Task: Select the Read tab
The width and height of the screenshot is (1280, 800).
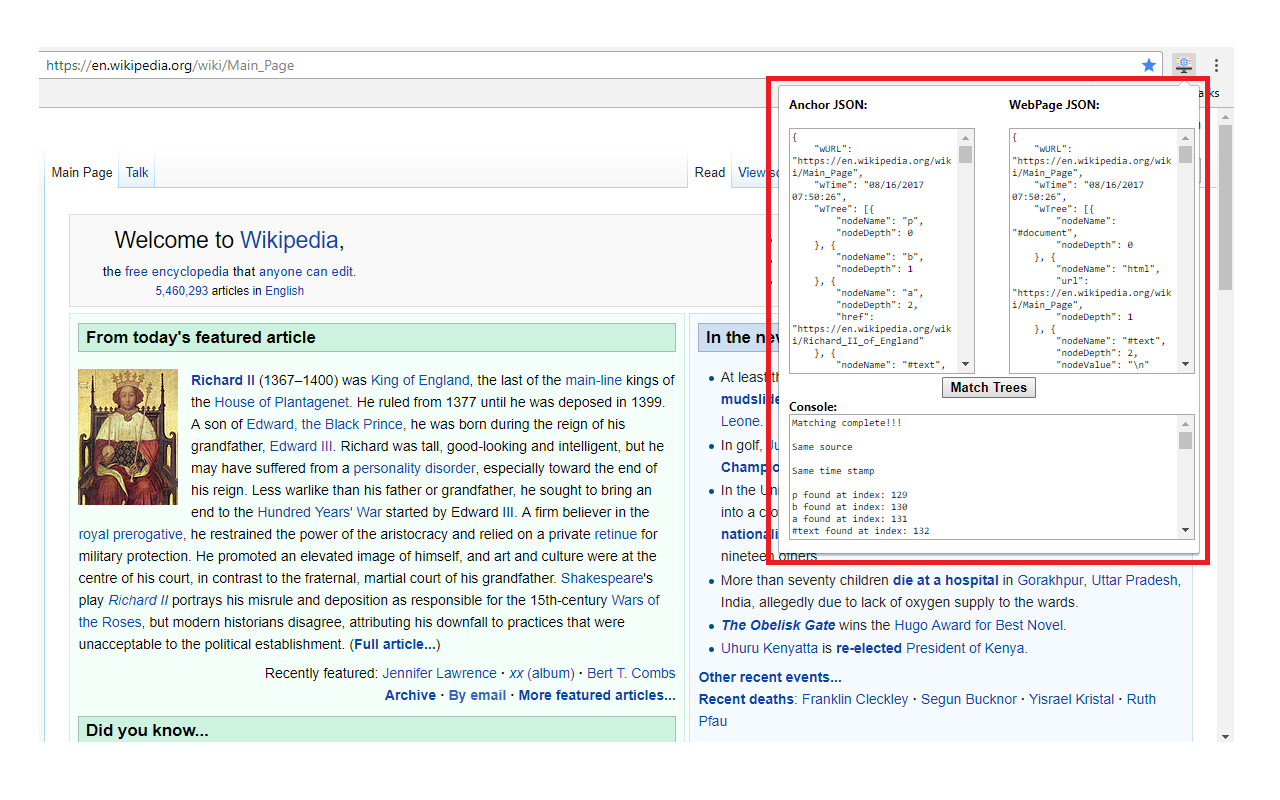Action: click(710, 172)
